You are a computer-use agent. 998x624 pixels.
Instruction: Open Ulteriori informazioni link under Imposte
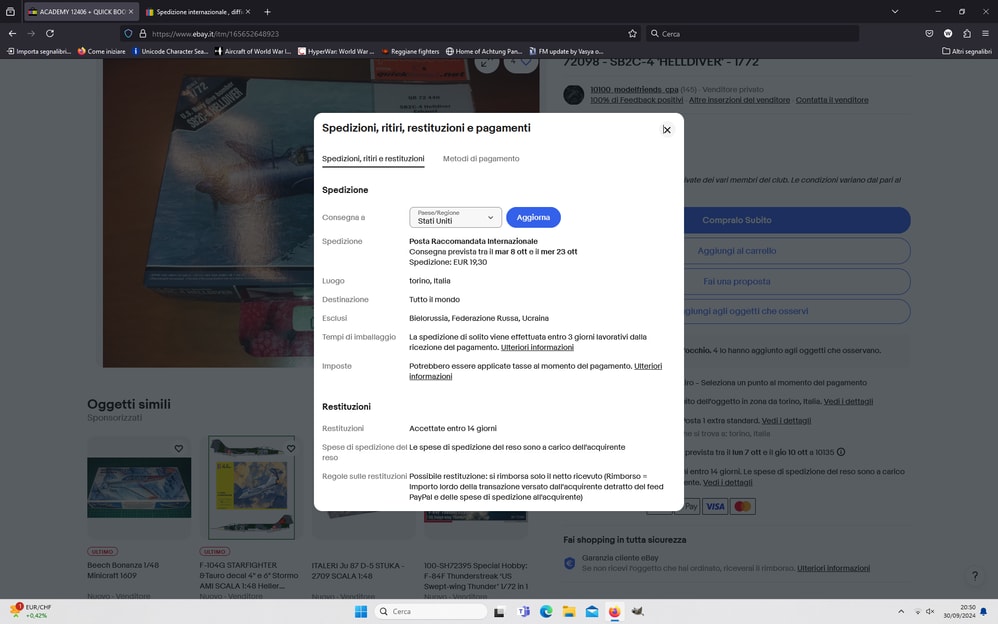point(647,366)
